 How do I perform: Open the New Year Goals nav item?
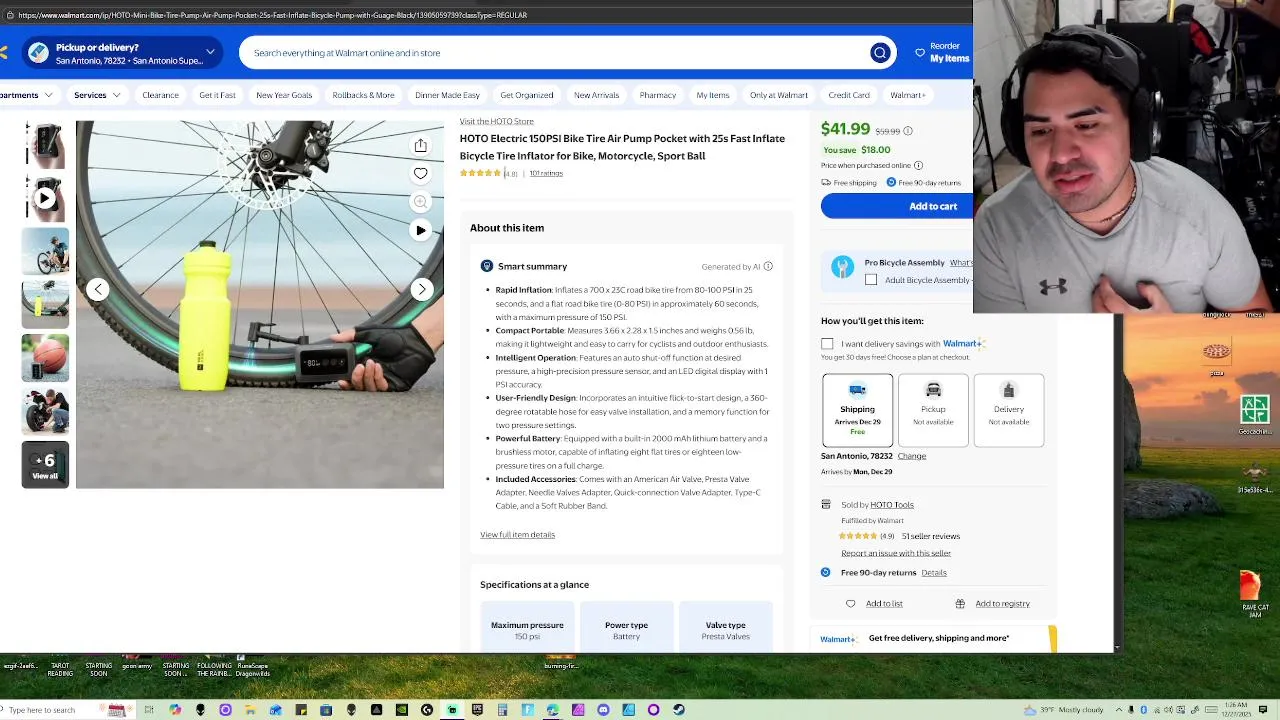(x=284, y=95)
